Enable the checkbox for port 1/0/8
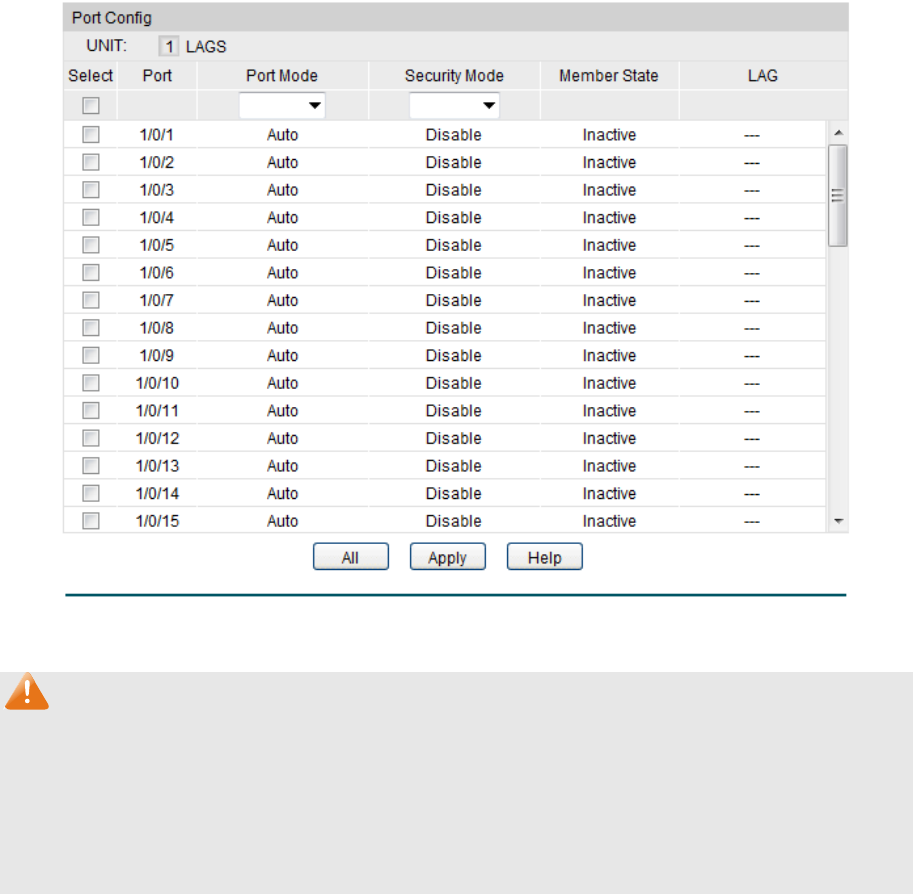The height and width of the screenshot is (894, 913). point(91,328)
